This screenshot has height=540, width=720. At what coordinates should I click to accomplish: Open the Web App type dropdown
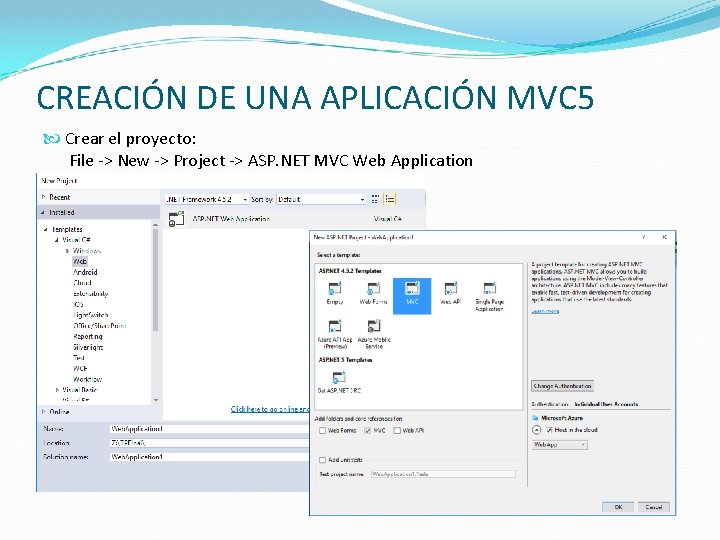(559, 444)
